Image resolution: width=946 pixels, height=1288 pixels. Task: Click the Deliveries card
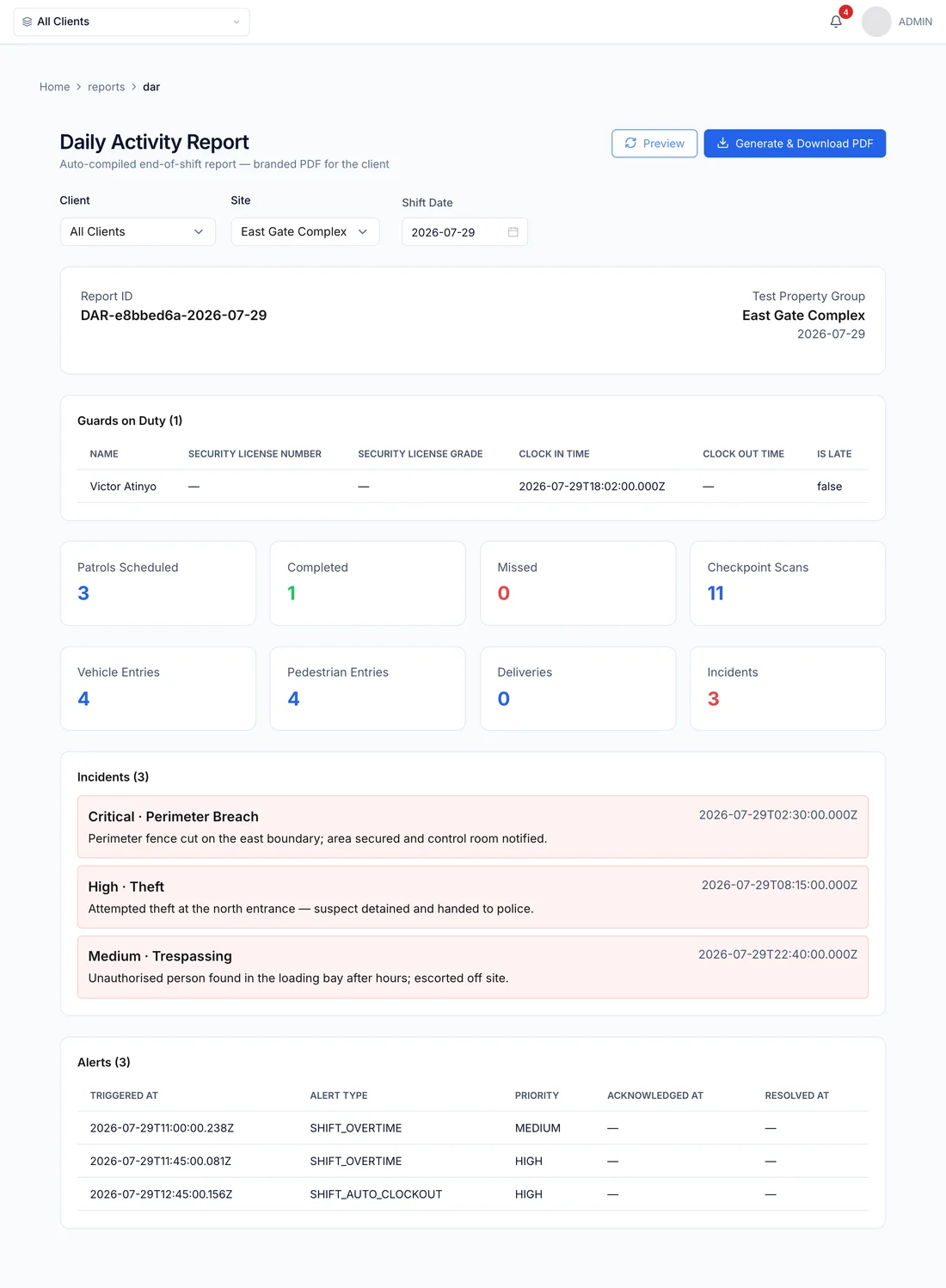[x=578, y=689]
